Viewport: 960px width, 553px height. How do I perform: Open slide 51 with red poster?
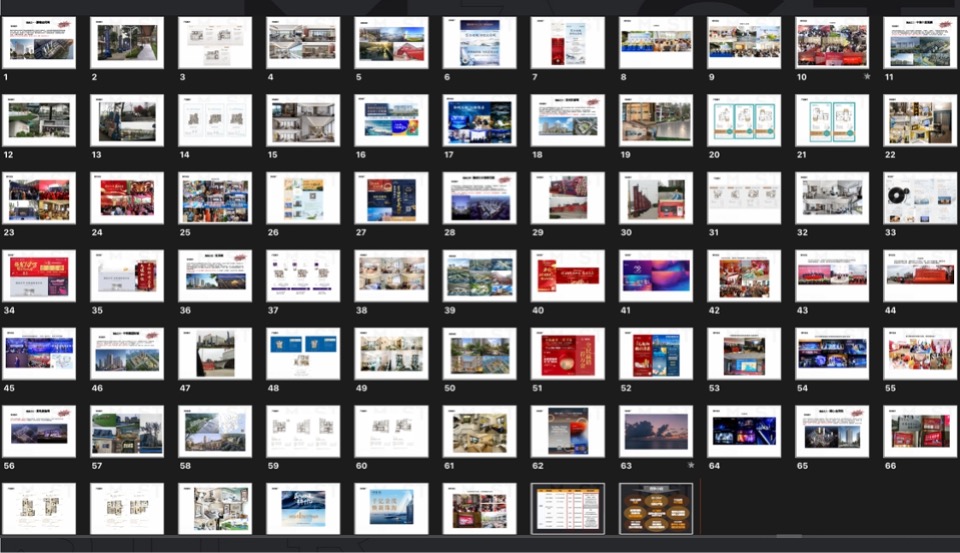pyautogui.click(x=567, y=354)
